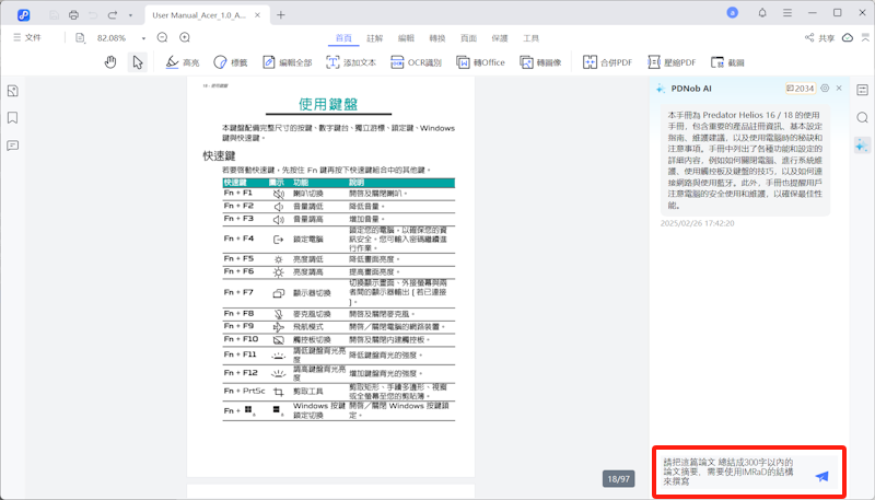
Task: Open the properties panel on right sidebar
Action: coord(862,90)
